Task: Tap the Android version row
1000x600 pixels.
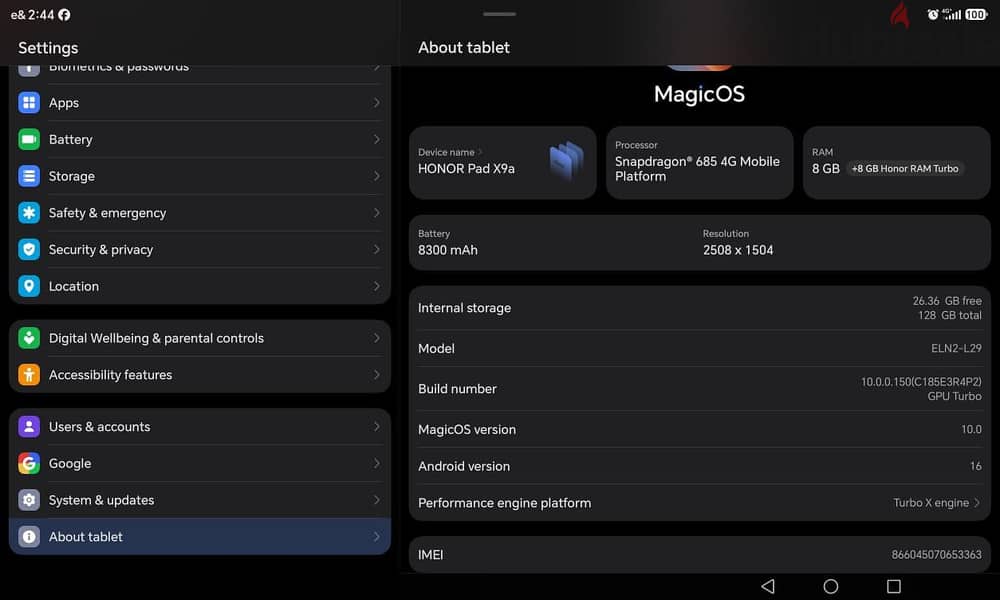Action: point(700,466)
